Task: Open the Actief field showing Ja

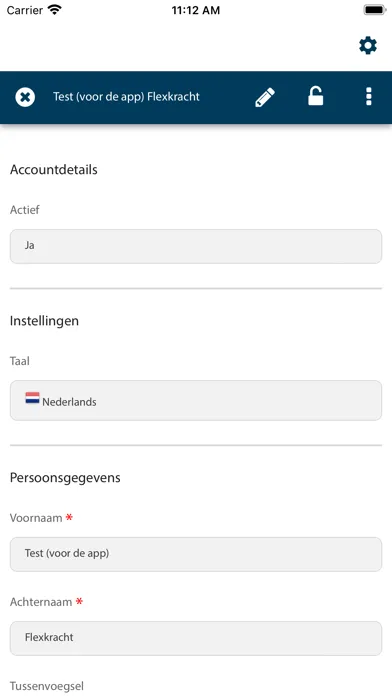Action: tap(196, 246)
